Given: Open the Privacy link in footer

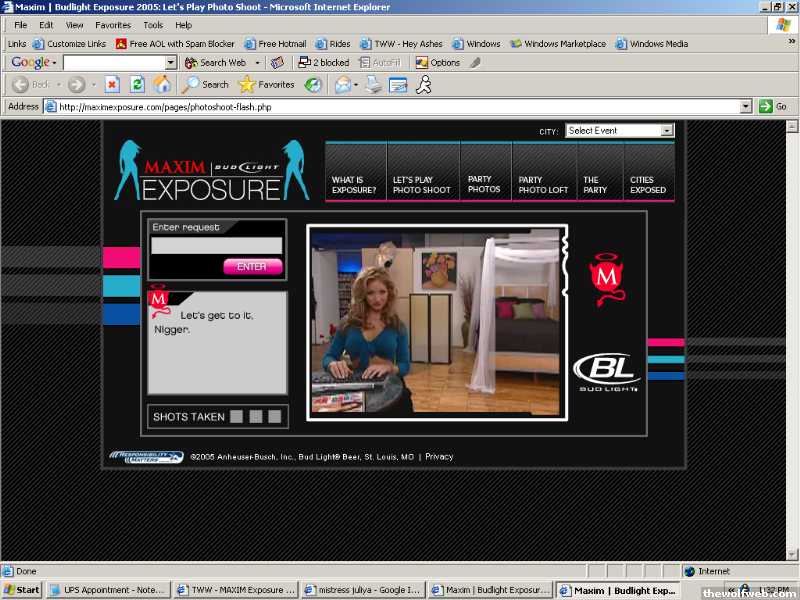Looking at the screenshot, I should point(439,457).
